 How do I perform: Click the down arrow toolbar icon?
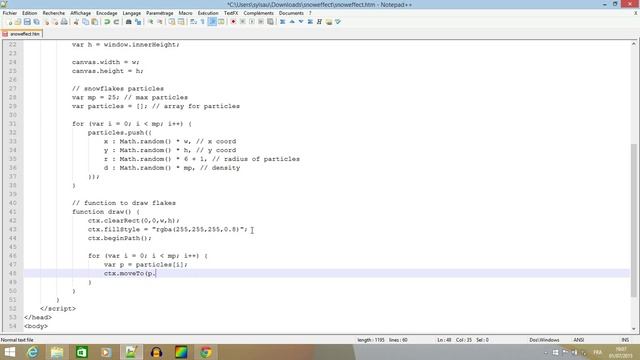[x=301, y=22]
